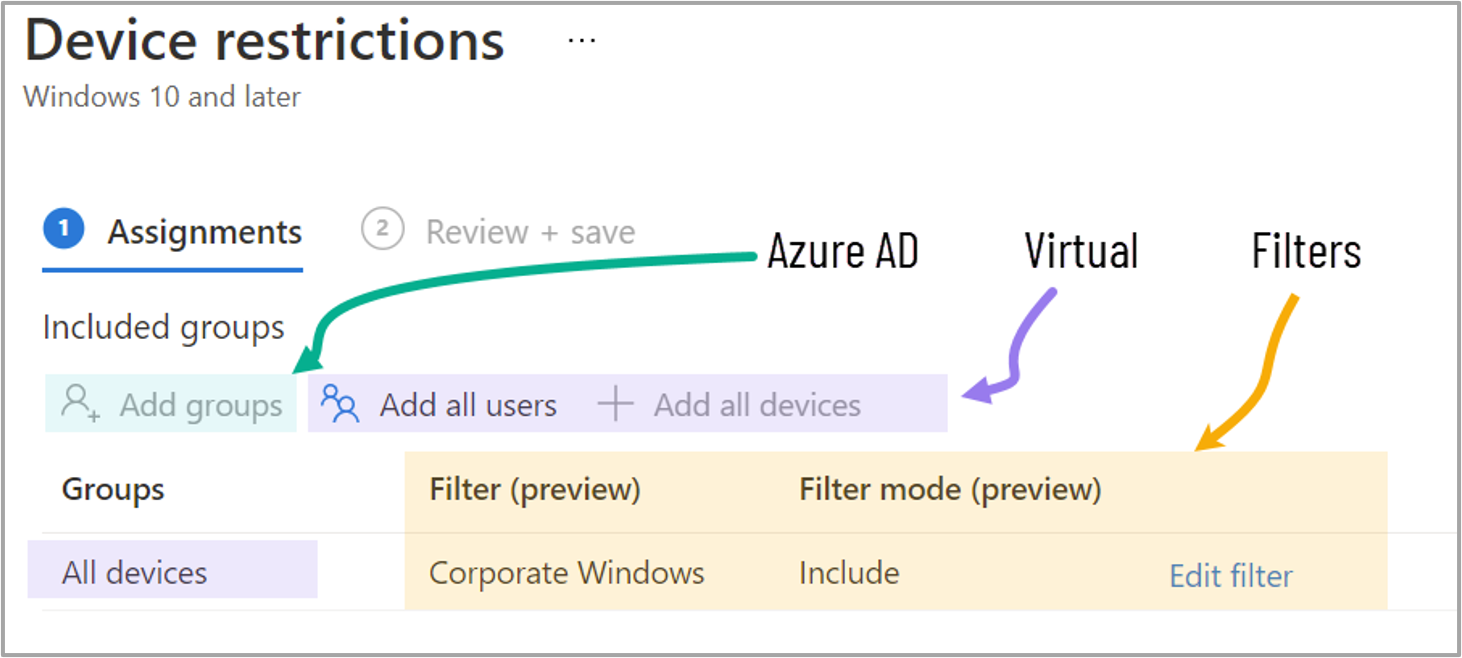Screen dimensions: 1462x658
Task: Click the Corporate Windows filter cell
Action: [x=566, y=573]
